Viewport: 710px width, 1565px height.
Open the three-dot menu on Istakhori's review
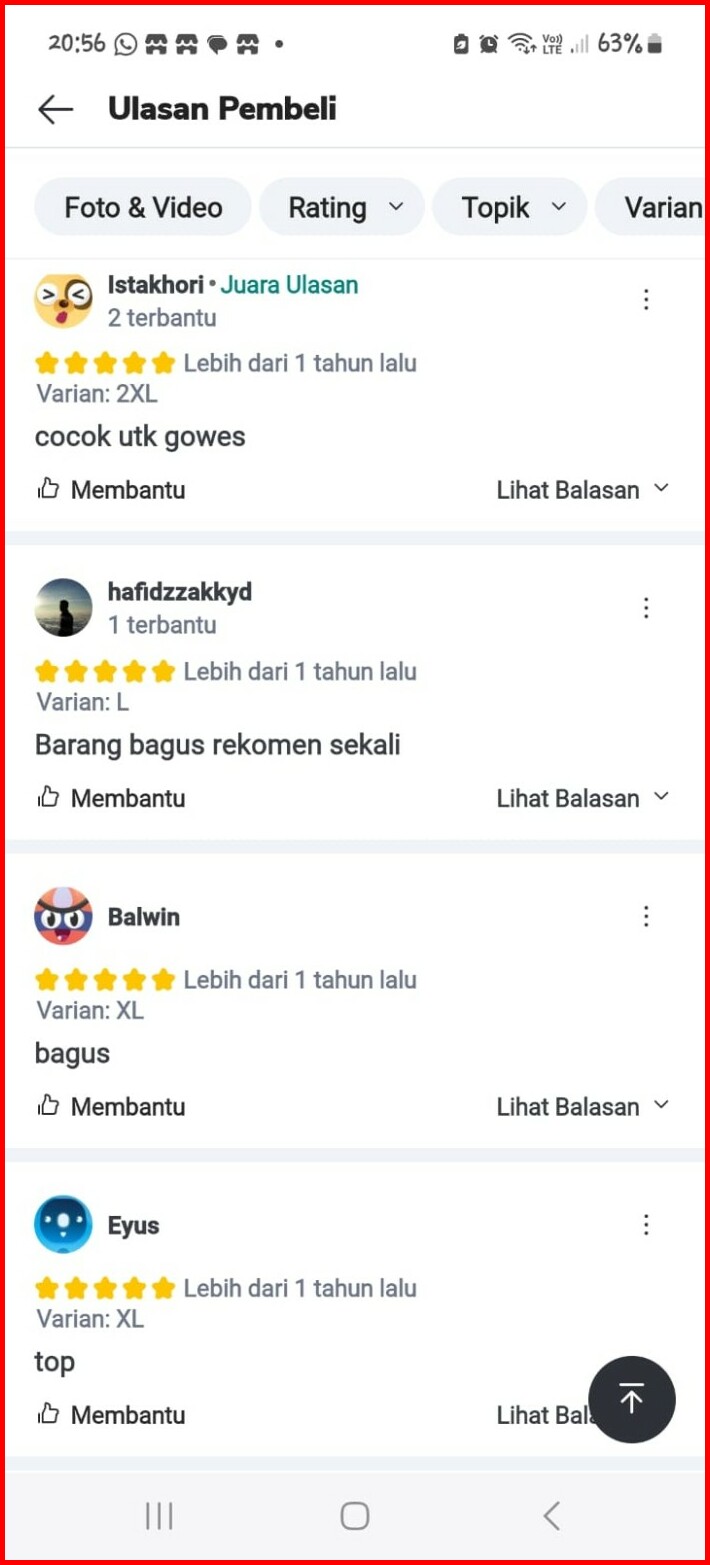(646, 299)
